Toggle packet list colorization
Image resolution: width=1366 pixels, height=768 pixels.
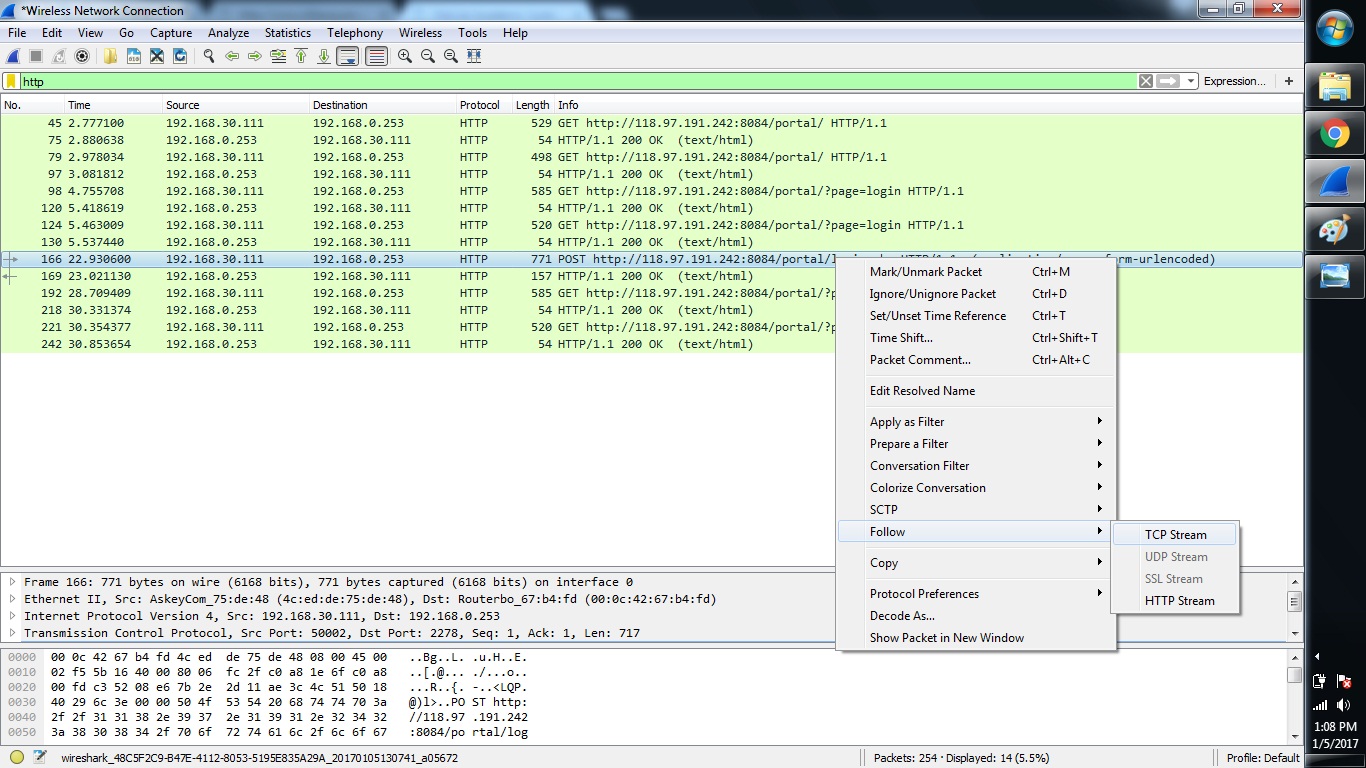[x=376, y=56]
